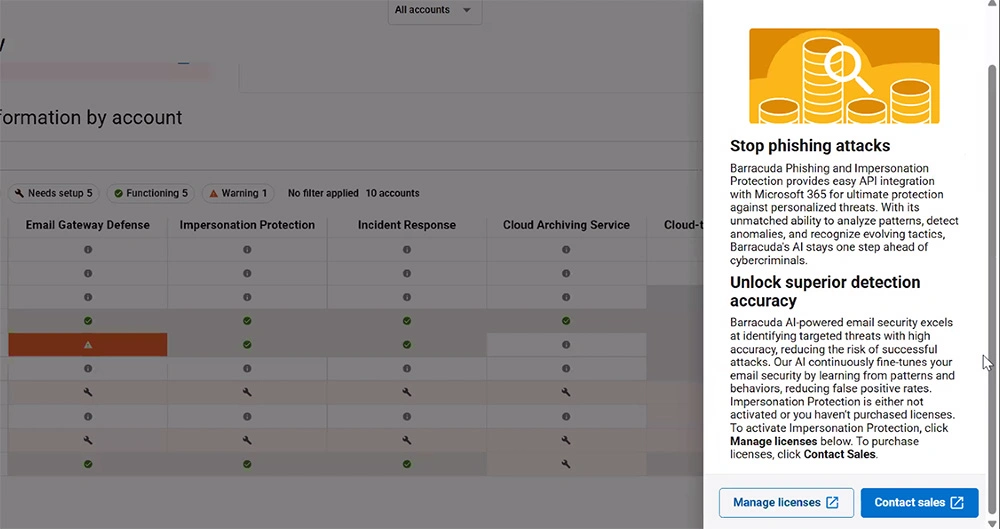Viewport: 1000px width, 529px height.
Task: Sort by the Email Gateway Defense column header
Action: tap(87, 225)
